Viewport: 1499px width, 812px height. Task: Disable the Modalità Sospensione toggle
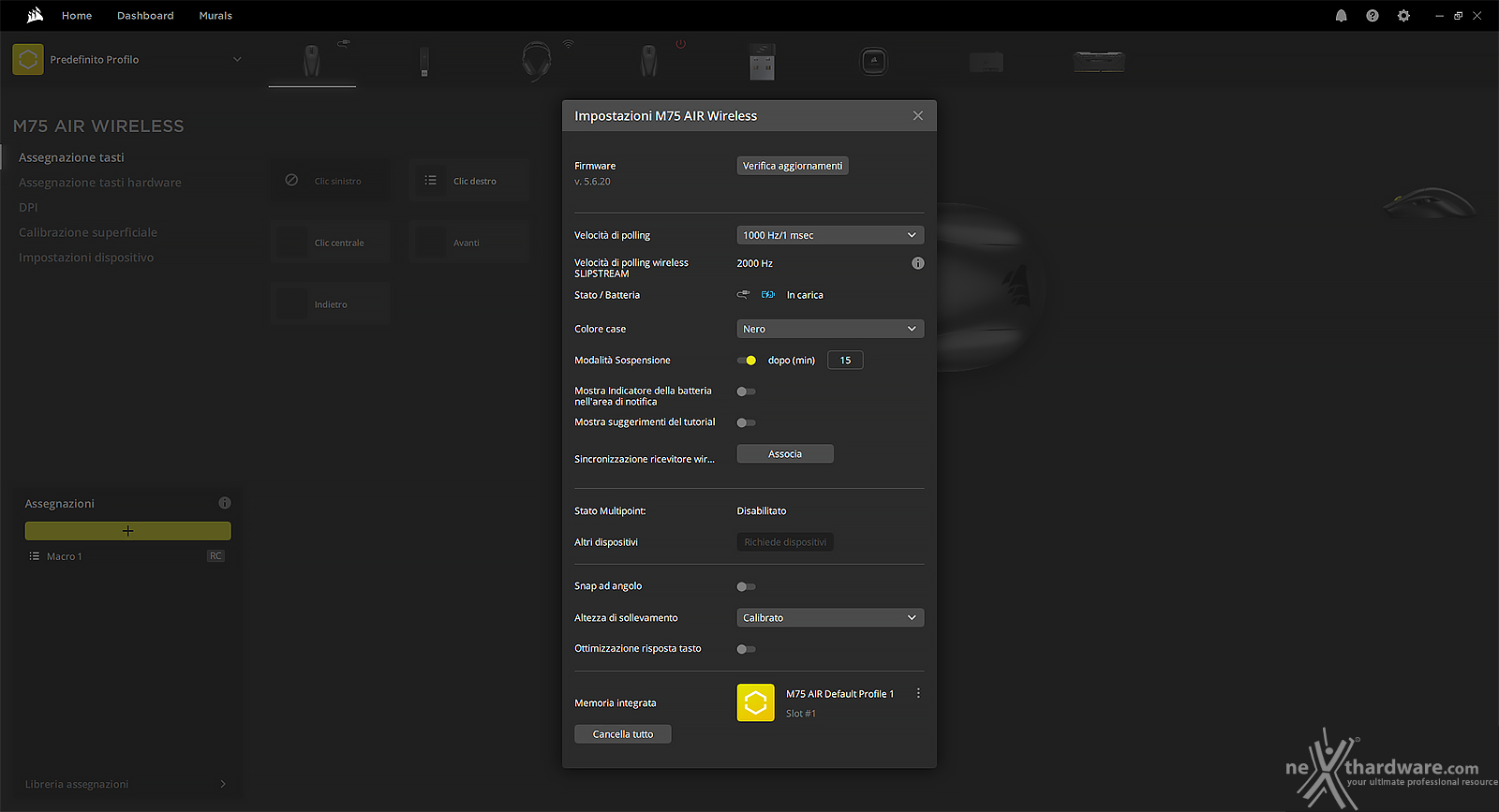click(x=747, y=360)
